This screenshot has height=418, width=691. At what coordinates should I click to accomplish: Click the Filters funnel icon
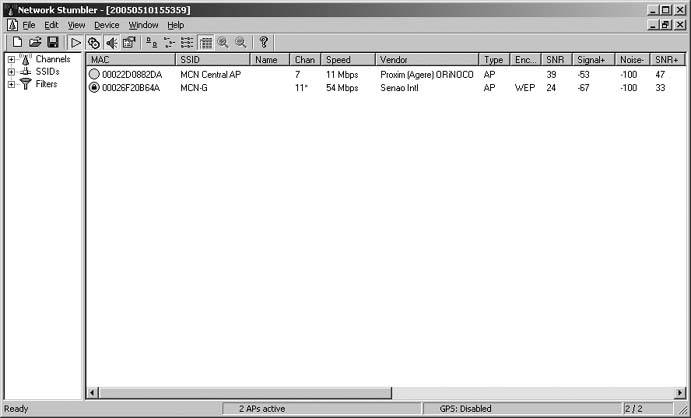click(26, 84)
